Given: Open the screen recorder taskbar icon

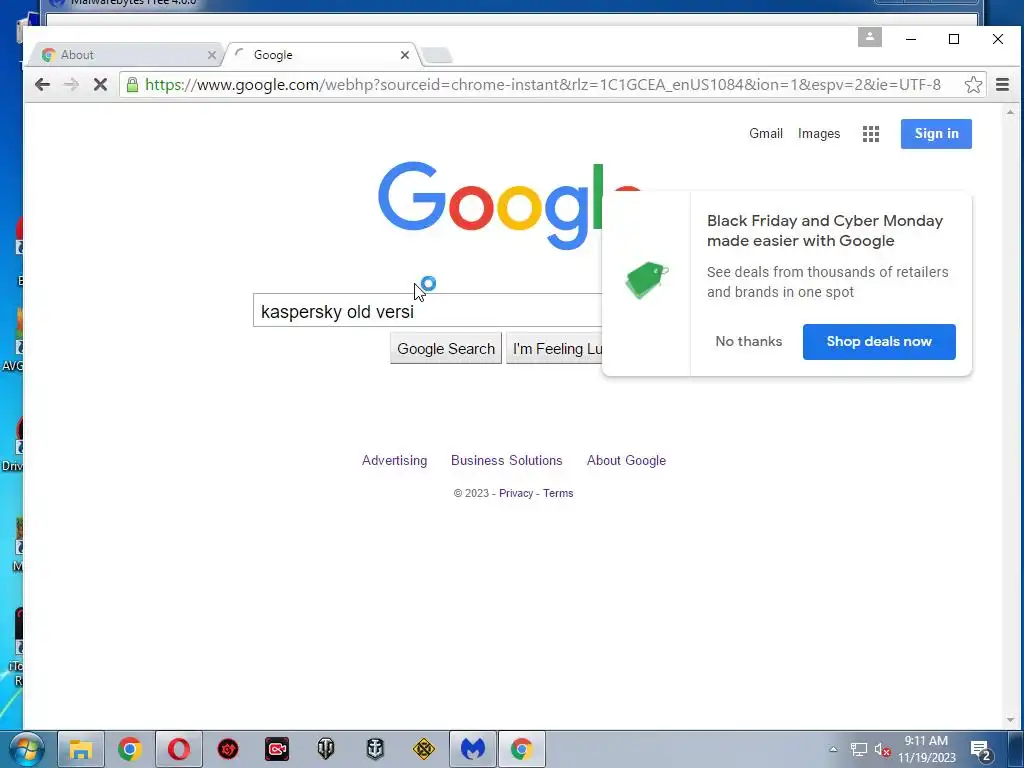Looking at the screenshot, I should pyautogui.click(x=277, y=749).
